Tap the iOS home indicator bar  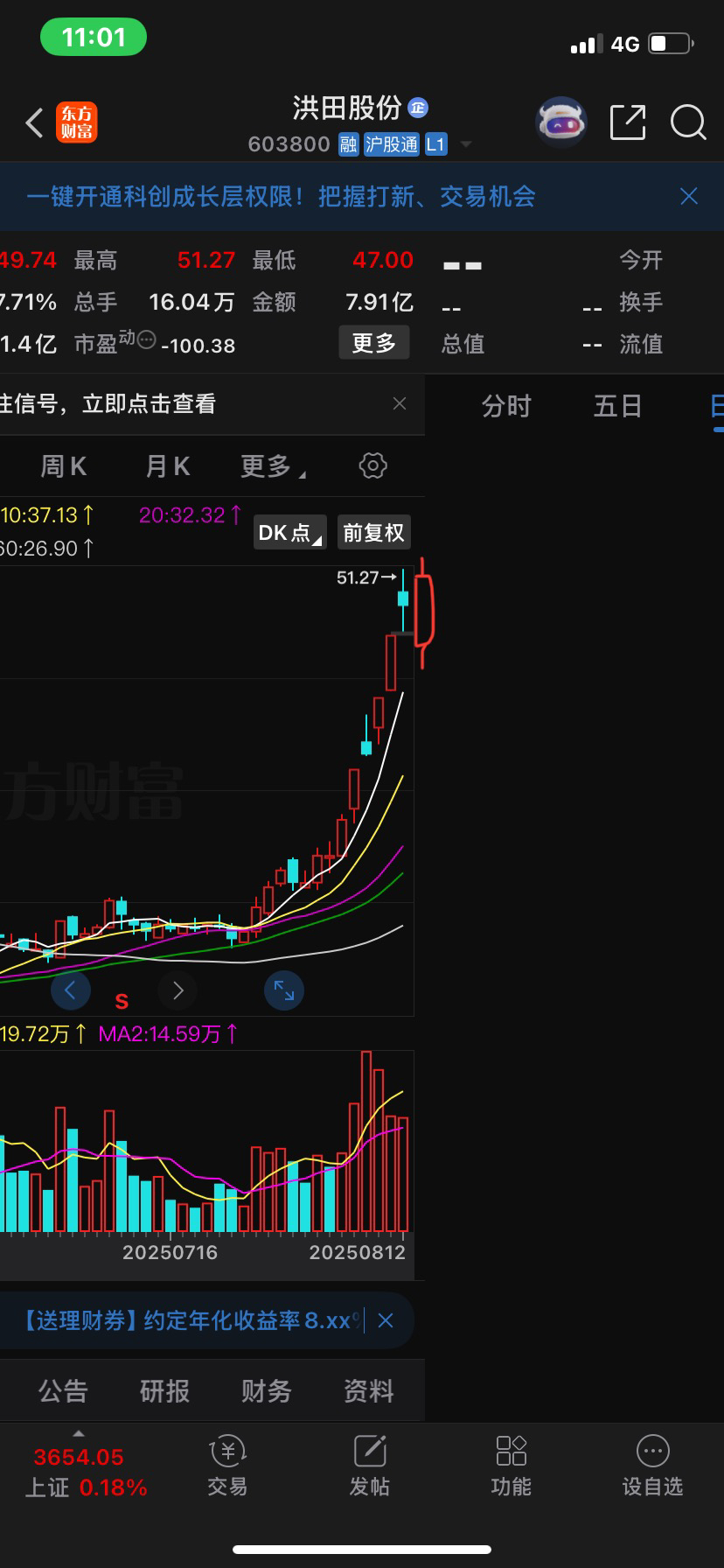(362, 1549)
